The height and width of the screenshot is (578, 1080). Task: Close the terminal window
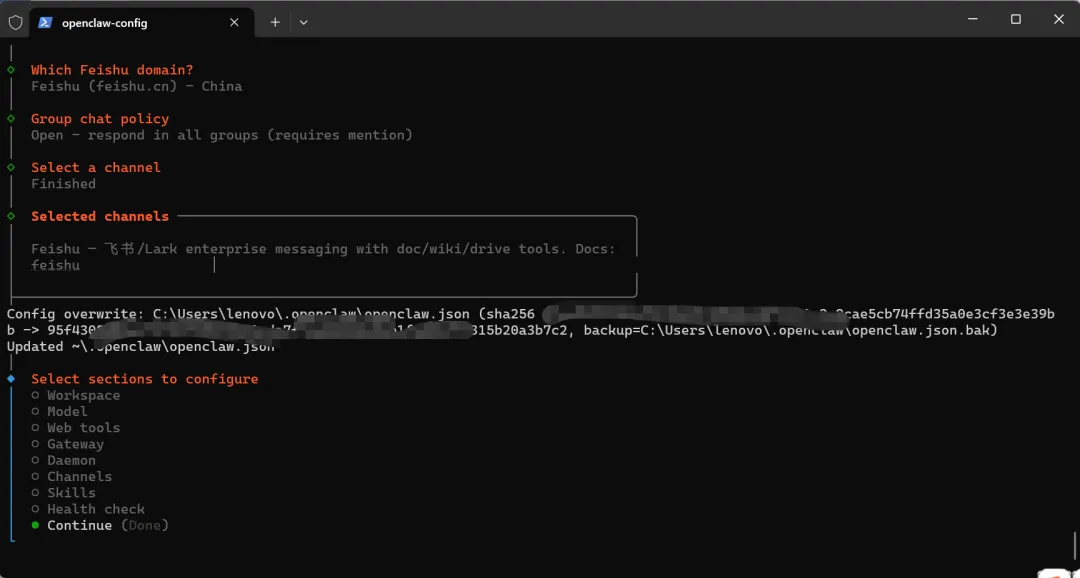pos(1059,19)
